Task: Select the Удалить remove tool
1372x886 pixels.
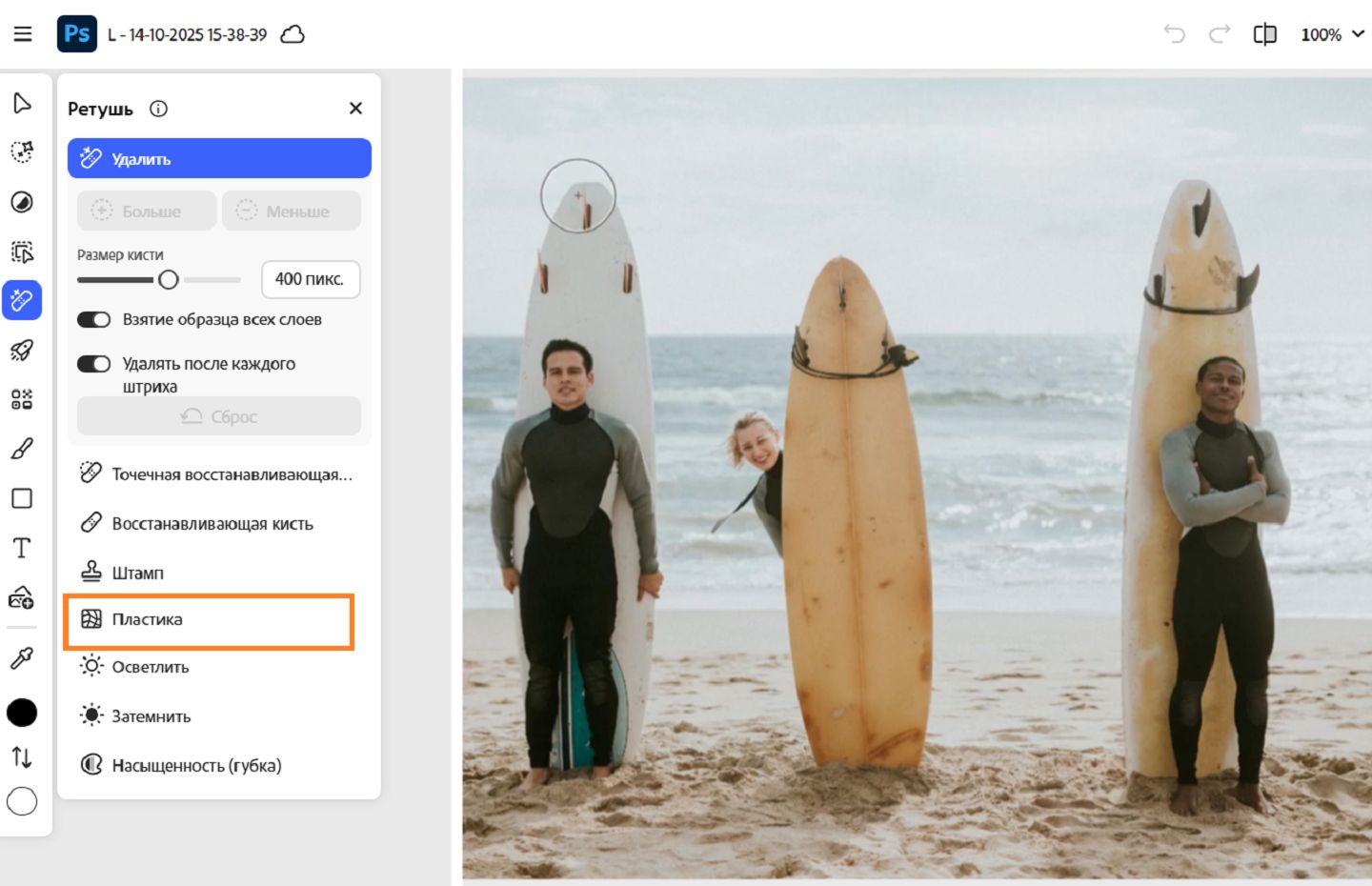Action: point(219,158)
